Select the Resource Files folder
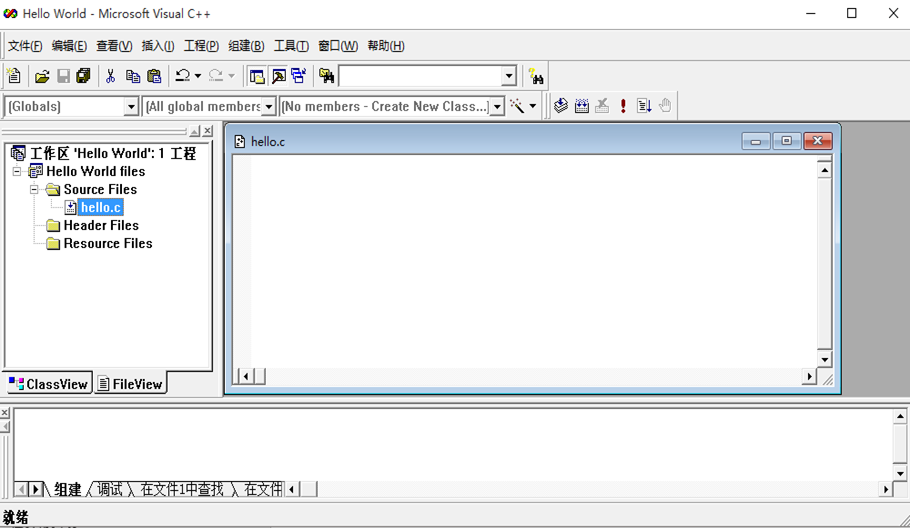The height and width of the screenshot is (528, 910). pyautogui.click(x=108, y=243)
